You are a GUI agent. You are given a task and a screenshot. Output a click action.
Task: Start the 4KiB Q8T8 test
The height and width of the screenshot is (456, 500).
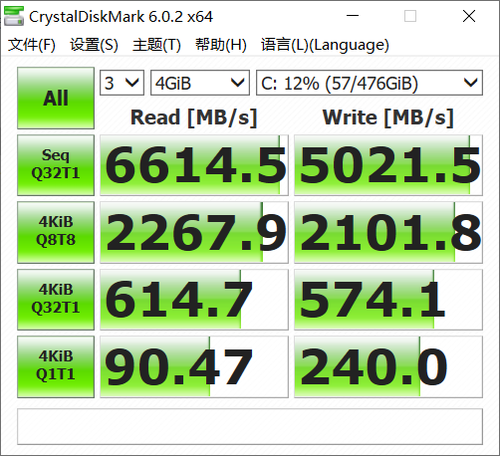pos(56,232)
